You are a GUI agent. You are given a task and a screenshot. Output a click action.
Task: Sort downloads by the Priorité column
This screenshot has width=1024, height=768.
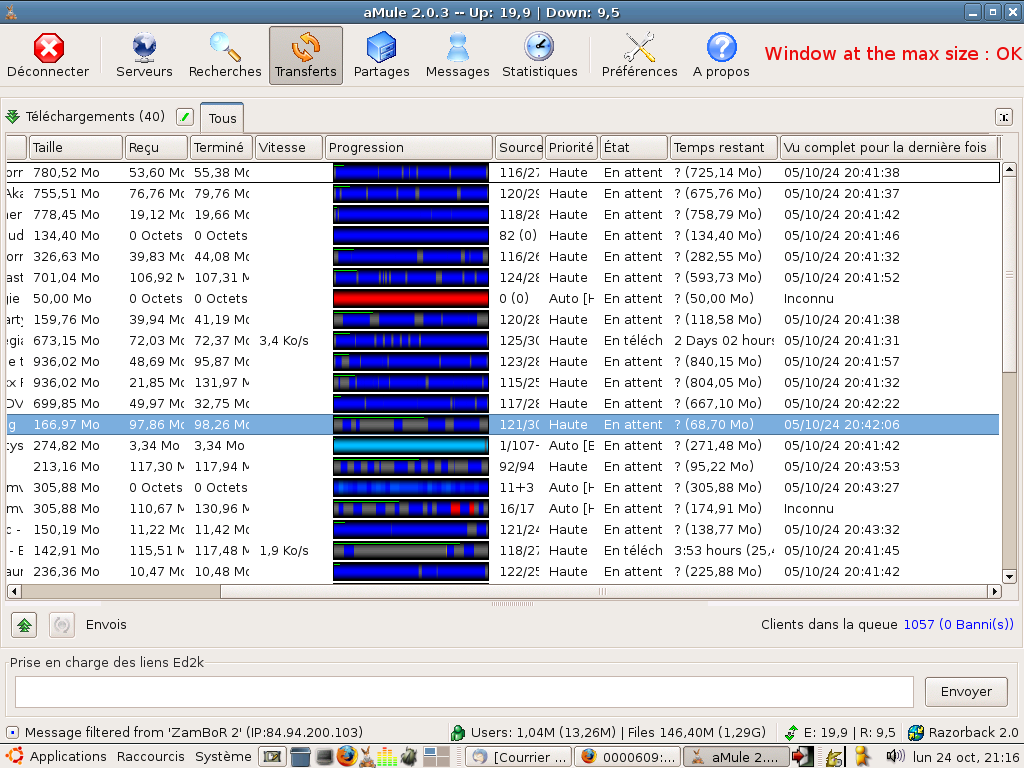click(571, 148)
